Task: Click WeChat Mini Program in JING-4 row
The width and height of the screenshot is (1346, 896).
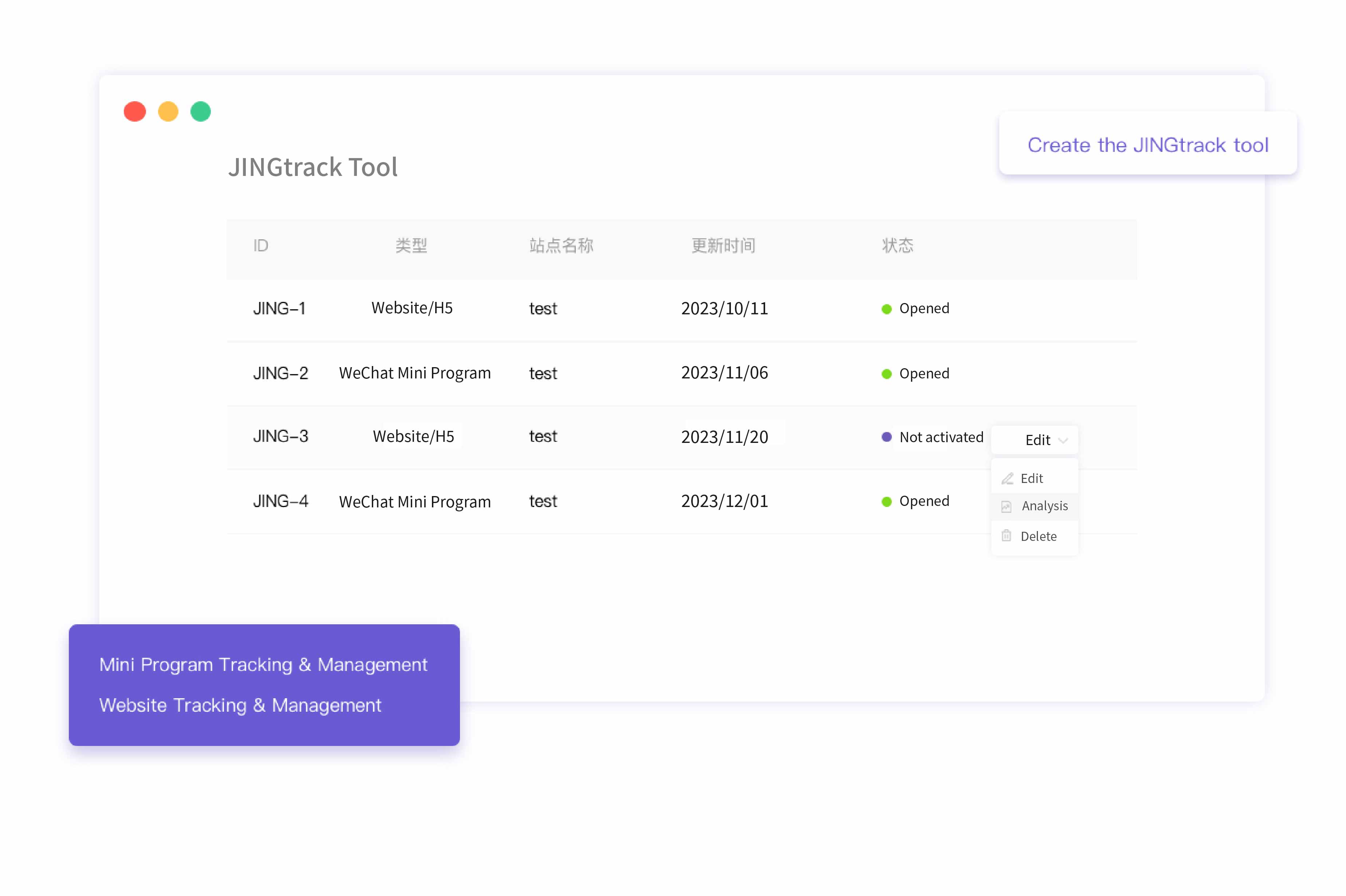Action: tap(415, 502)
